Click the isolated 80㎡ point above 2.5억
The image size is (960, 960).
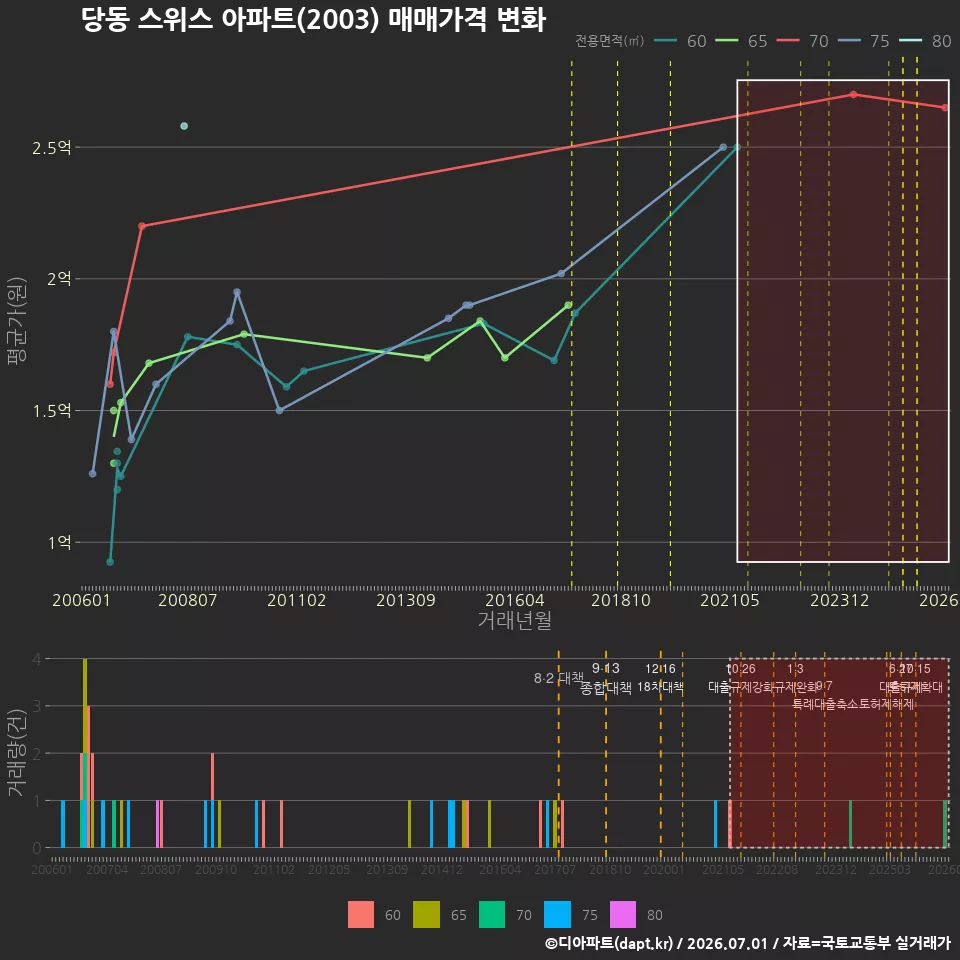click(184, 126)
